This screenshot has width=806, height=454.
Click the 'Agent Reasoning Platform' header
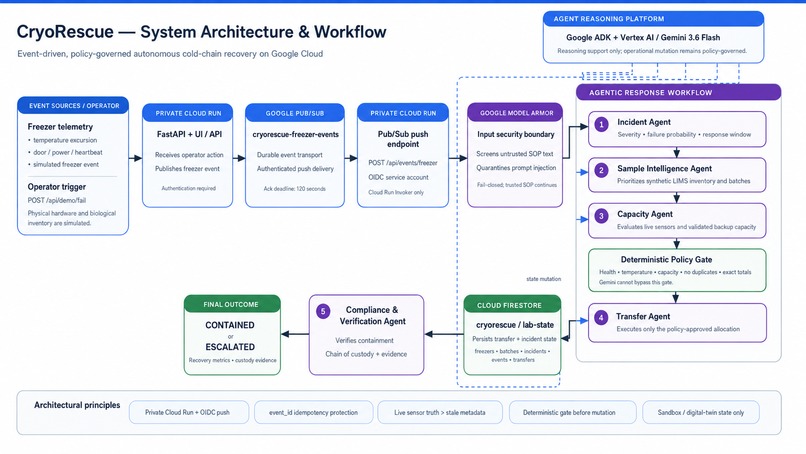tap(653, 19)
